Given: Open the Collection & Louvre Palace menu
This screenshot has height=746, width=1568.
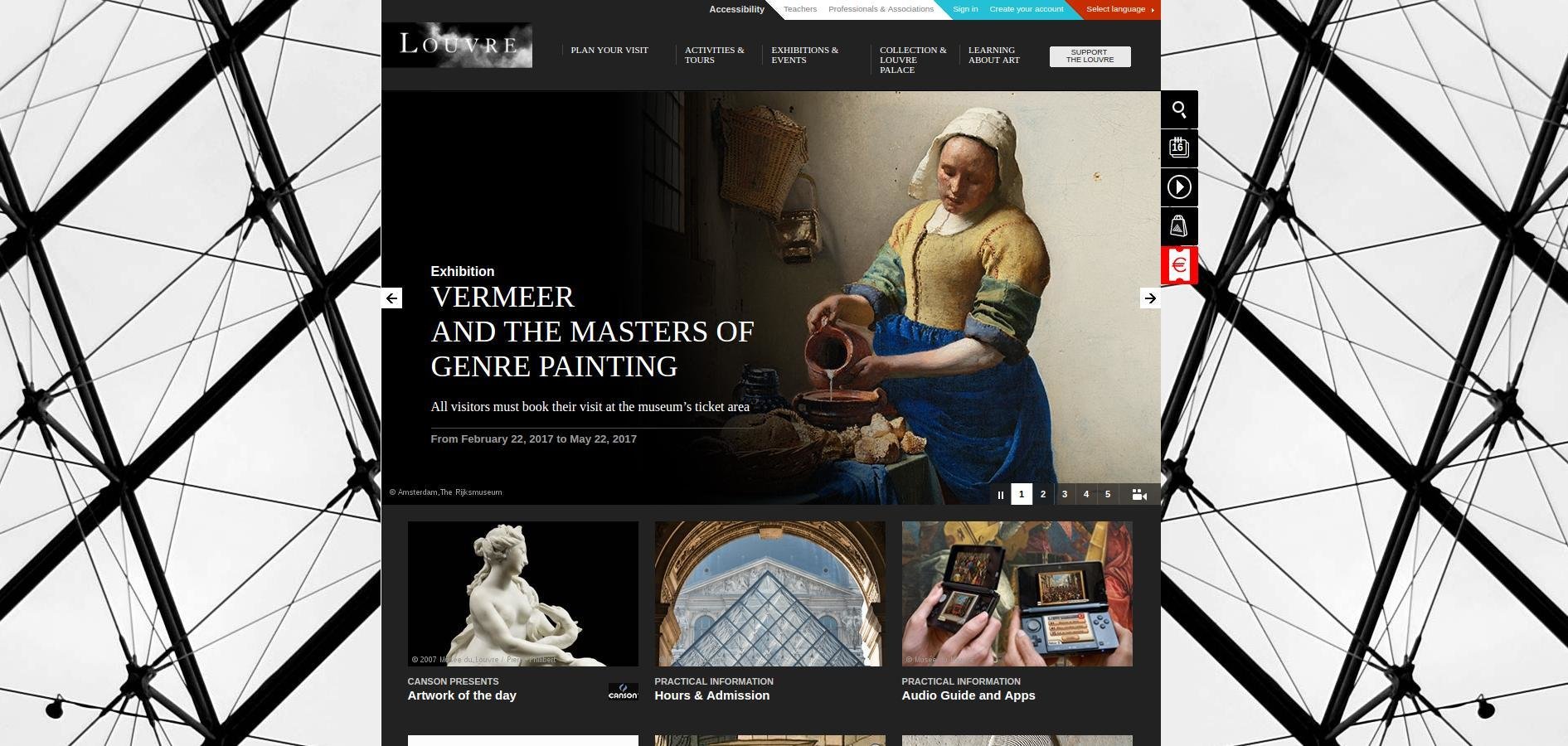Looking at the screenshot, I should tap(913, 60).
